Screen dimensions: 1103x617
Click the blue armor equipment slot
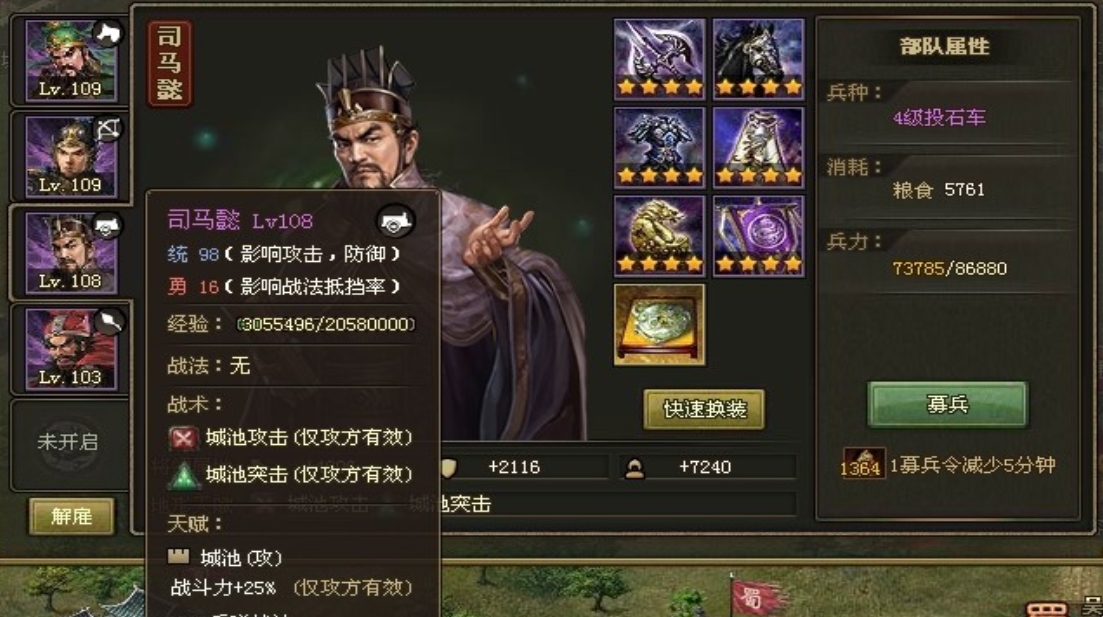659,146
